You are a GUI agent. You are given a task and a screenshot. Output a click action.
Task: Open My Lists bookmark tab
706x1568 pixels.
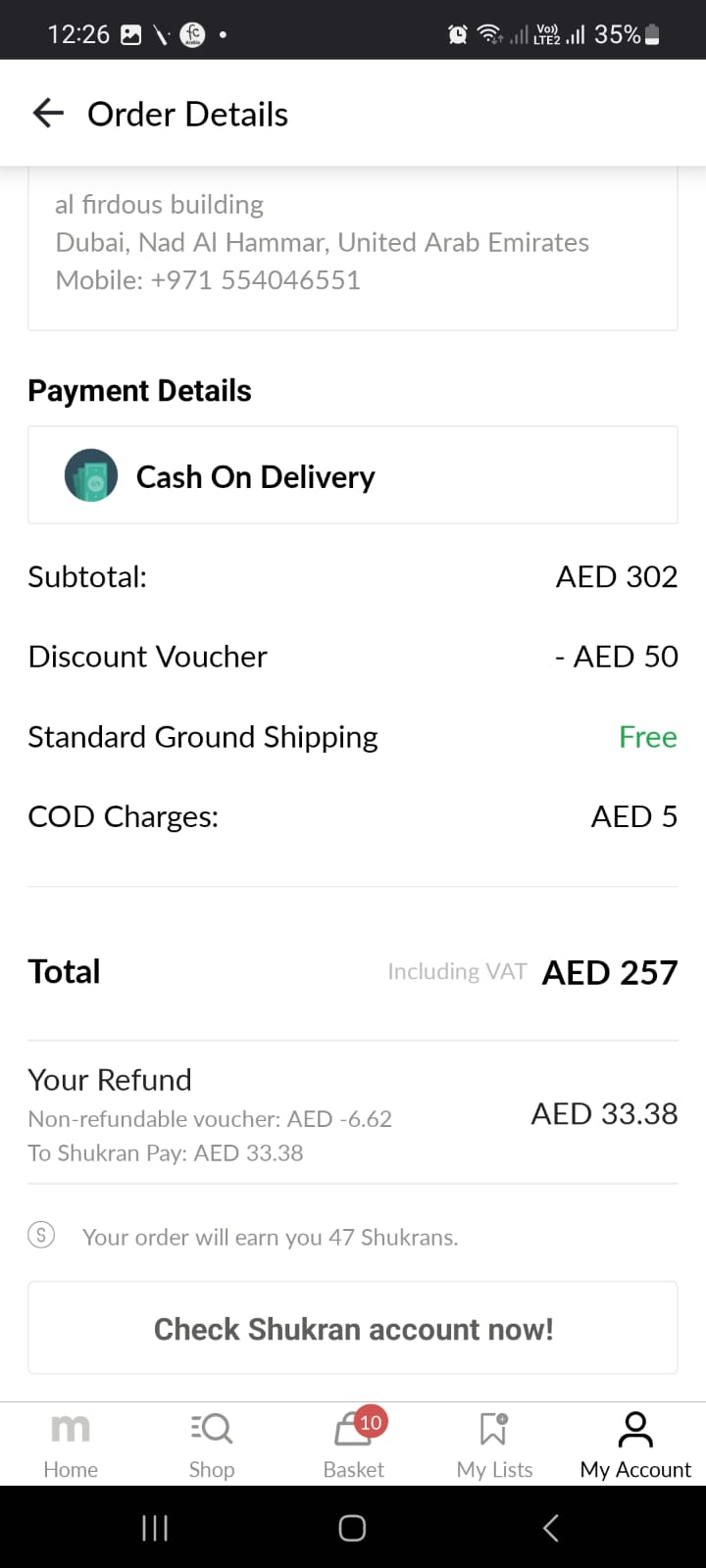494,1444
